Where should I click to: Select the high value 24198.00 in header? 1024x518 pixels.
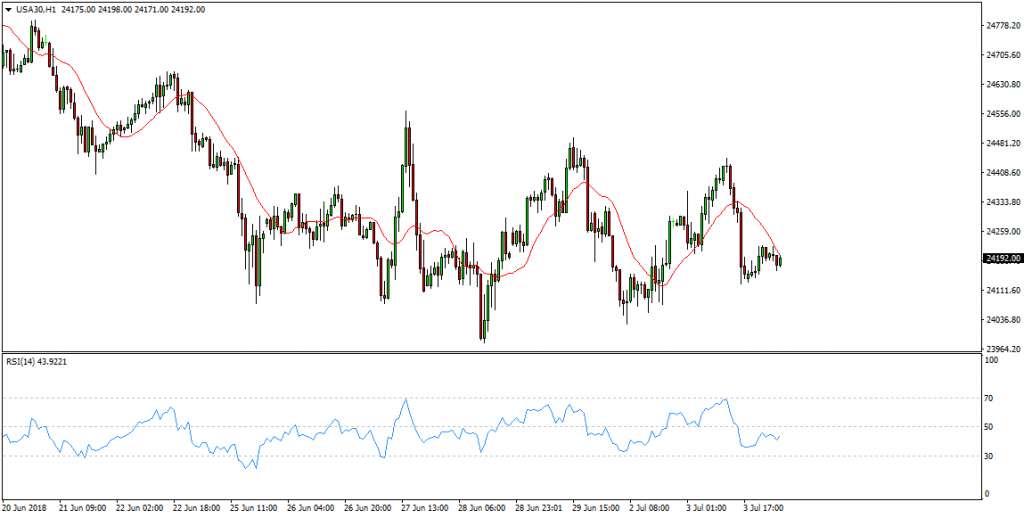pos(116,9)
